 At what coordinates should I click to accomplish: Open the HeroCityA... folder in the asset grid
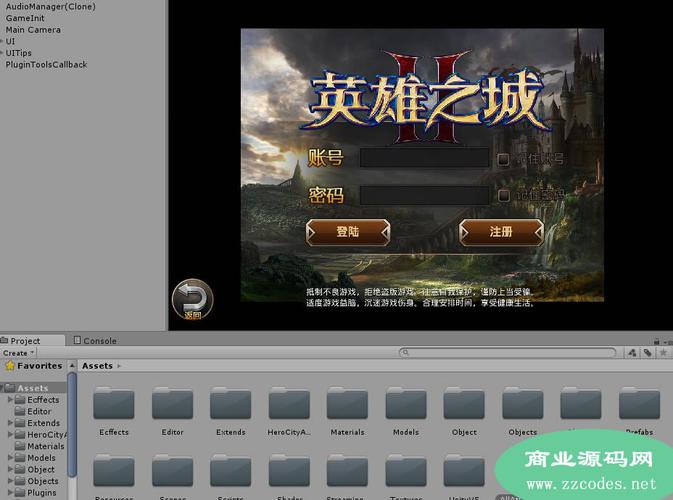click(x=289, y=403)
